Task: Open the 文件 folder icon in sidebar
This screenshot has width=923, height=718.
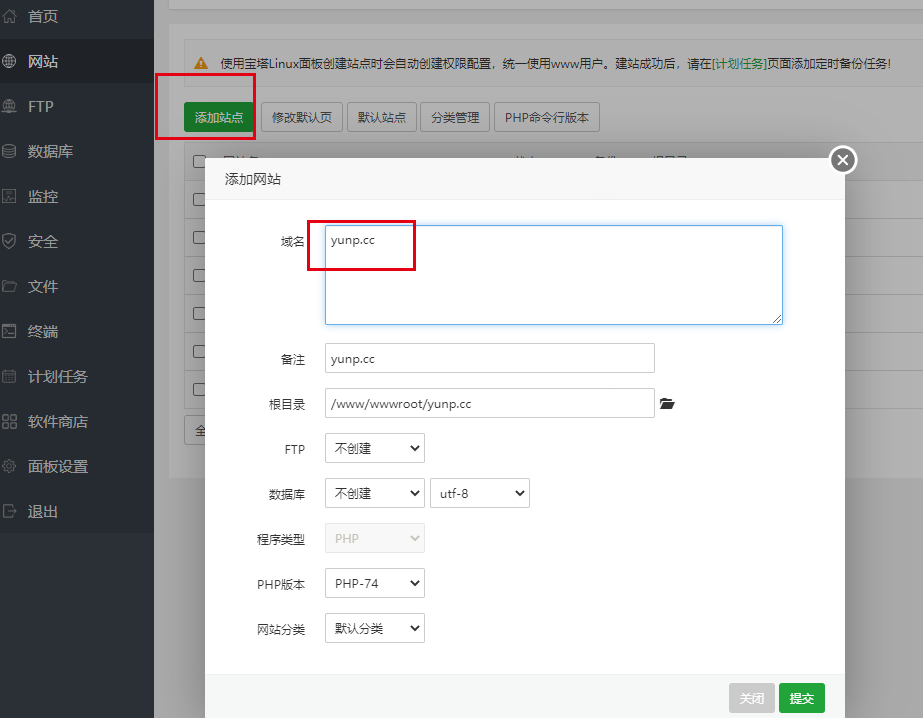Action: point(9,287)
